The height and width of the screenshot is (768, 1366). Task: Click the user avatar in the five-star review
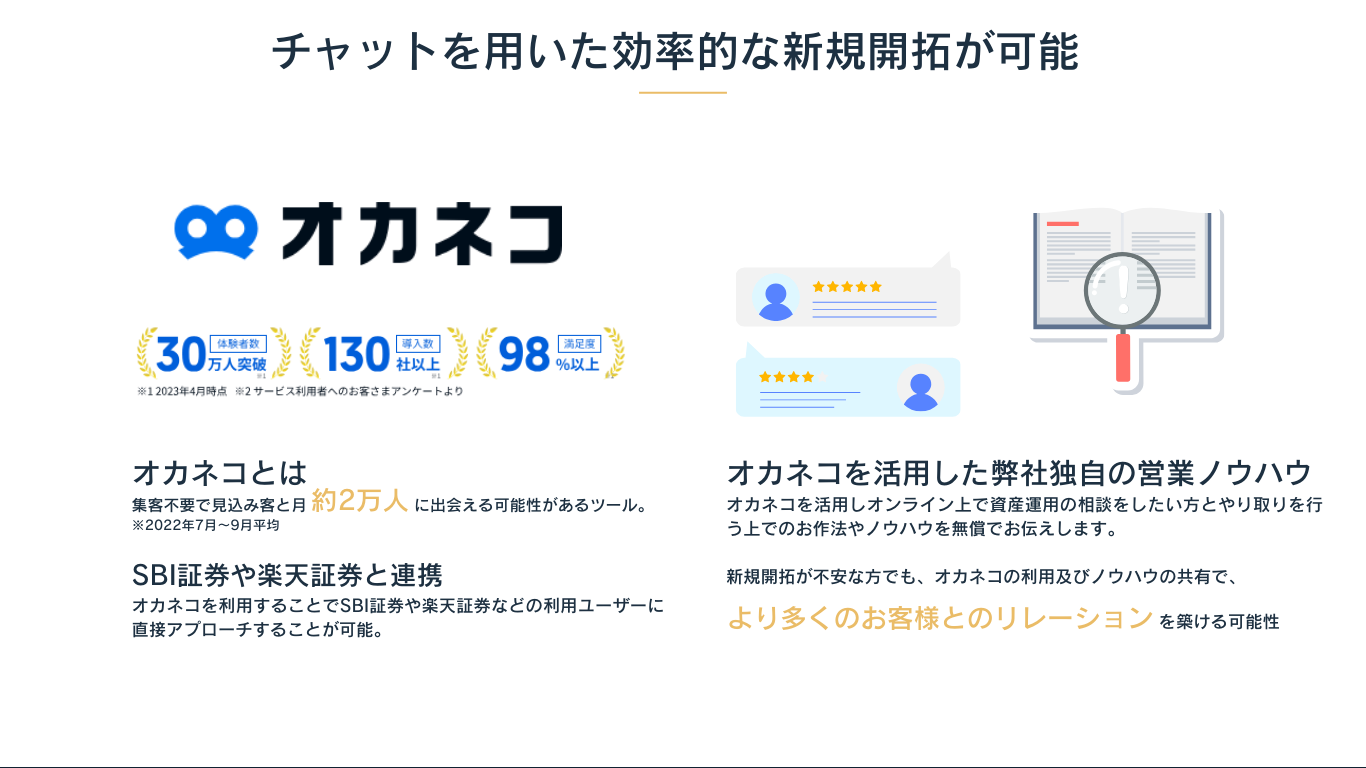point(776,298)
